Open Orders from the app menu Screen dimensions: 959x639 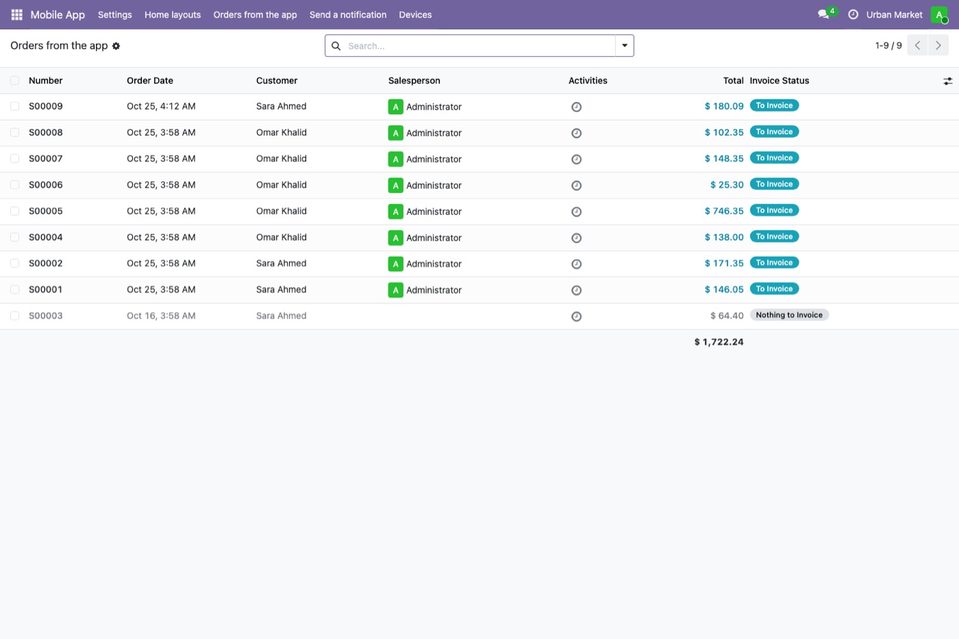(x=255, y=15)
